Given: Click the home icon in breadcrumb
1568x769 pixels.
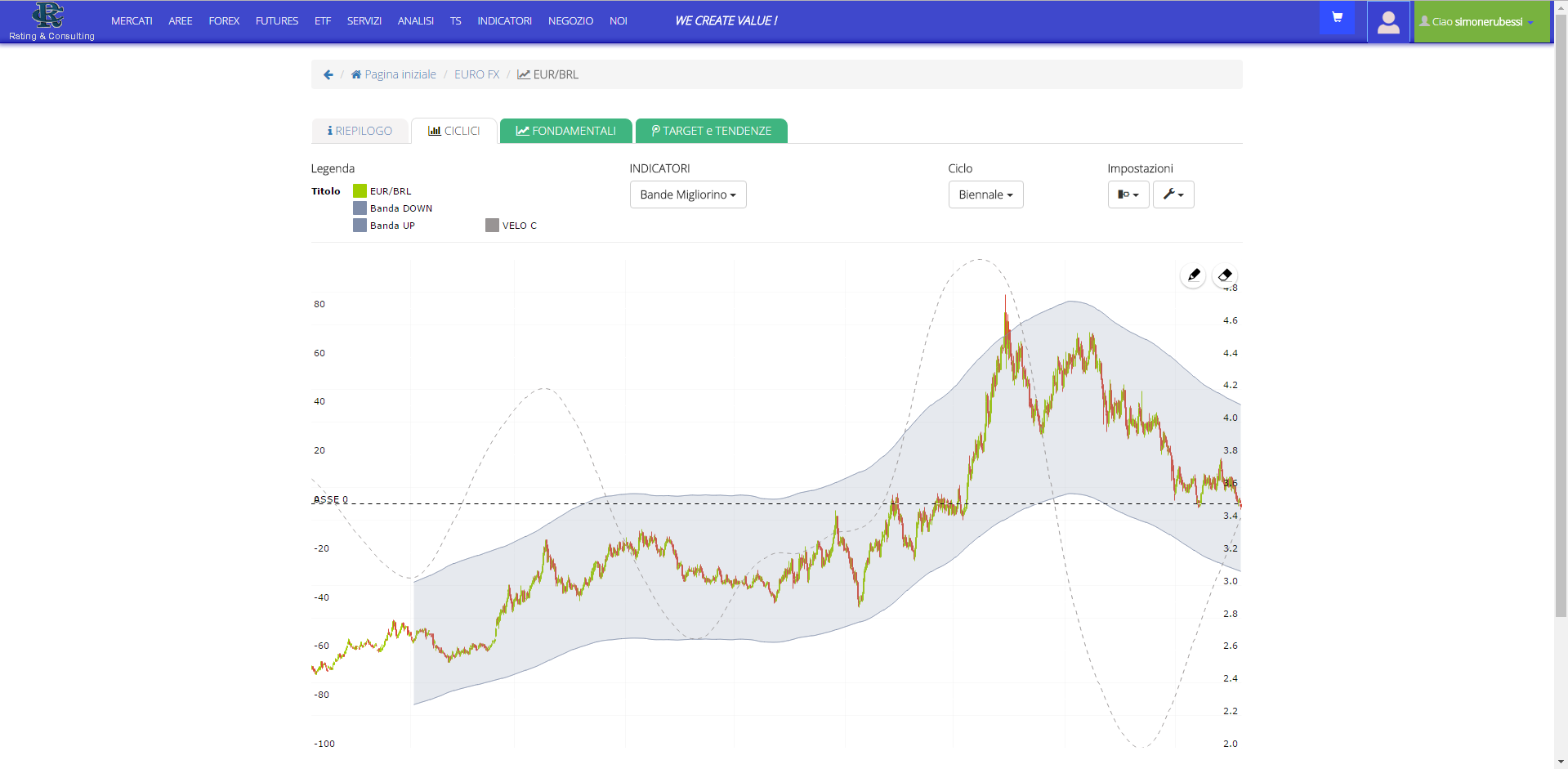Looking at the screenshot, I should point(356,74).
